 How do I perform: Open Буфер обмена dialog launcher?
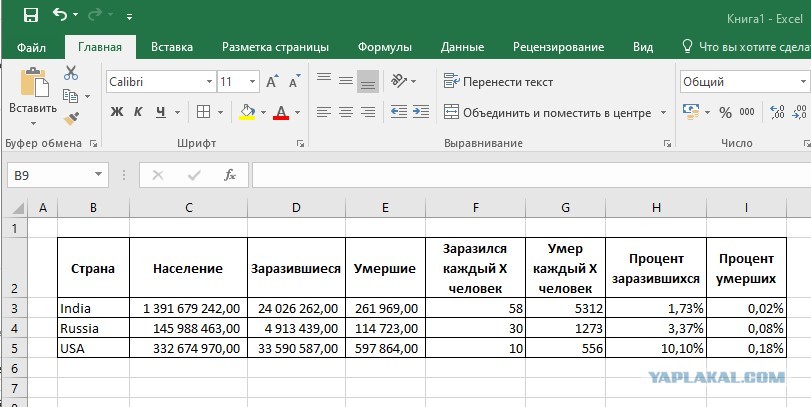(93, 144)
